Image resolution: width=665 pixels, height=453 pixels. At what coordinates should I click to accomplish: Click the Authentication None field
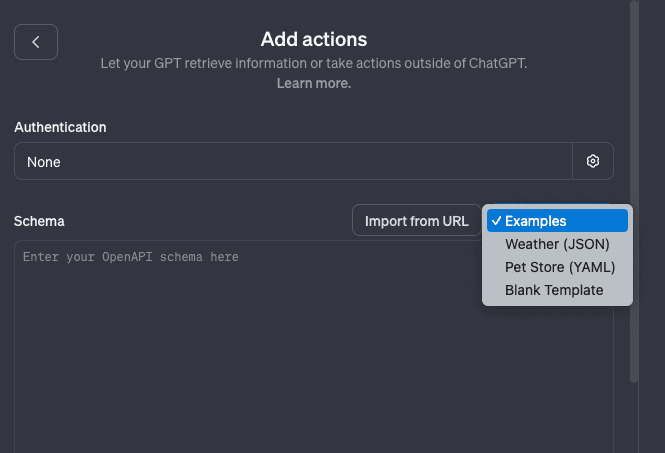coord(293,161)
